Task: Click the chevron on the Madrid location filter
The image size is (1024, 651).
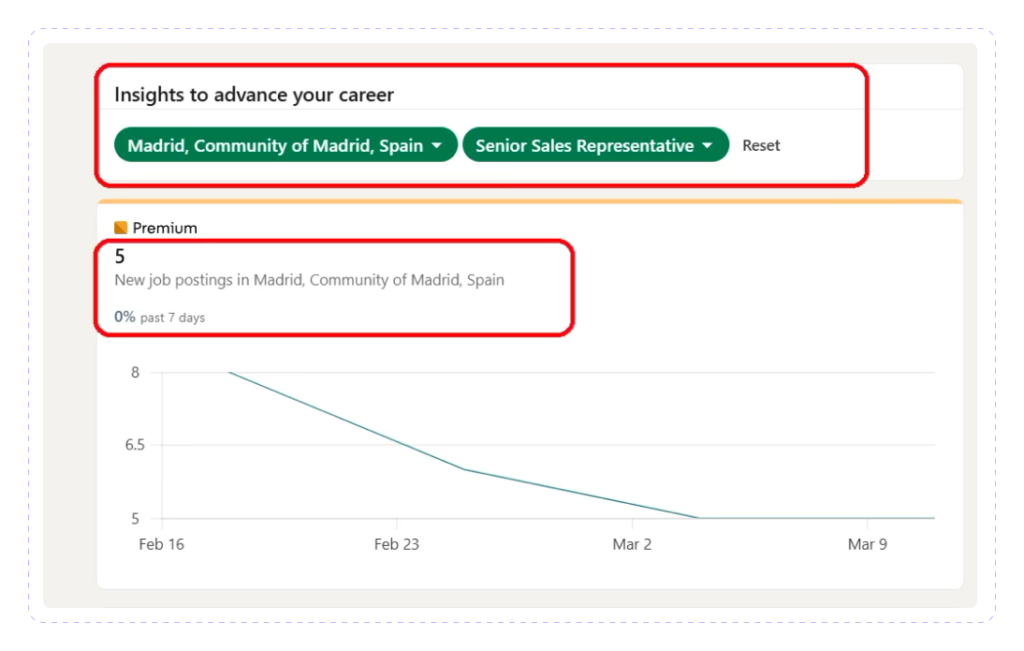Action: click(436, 144)
